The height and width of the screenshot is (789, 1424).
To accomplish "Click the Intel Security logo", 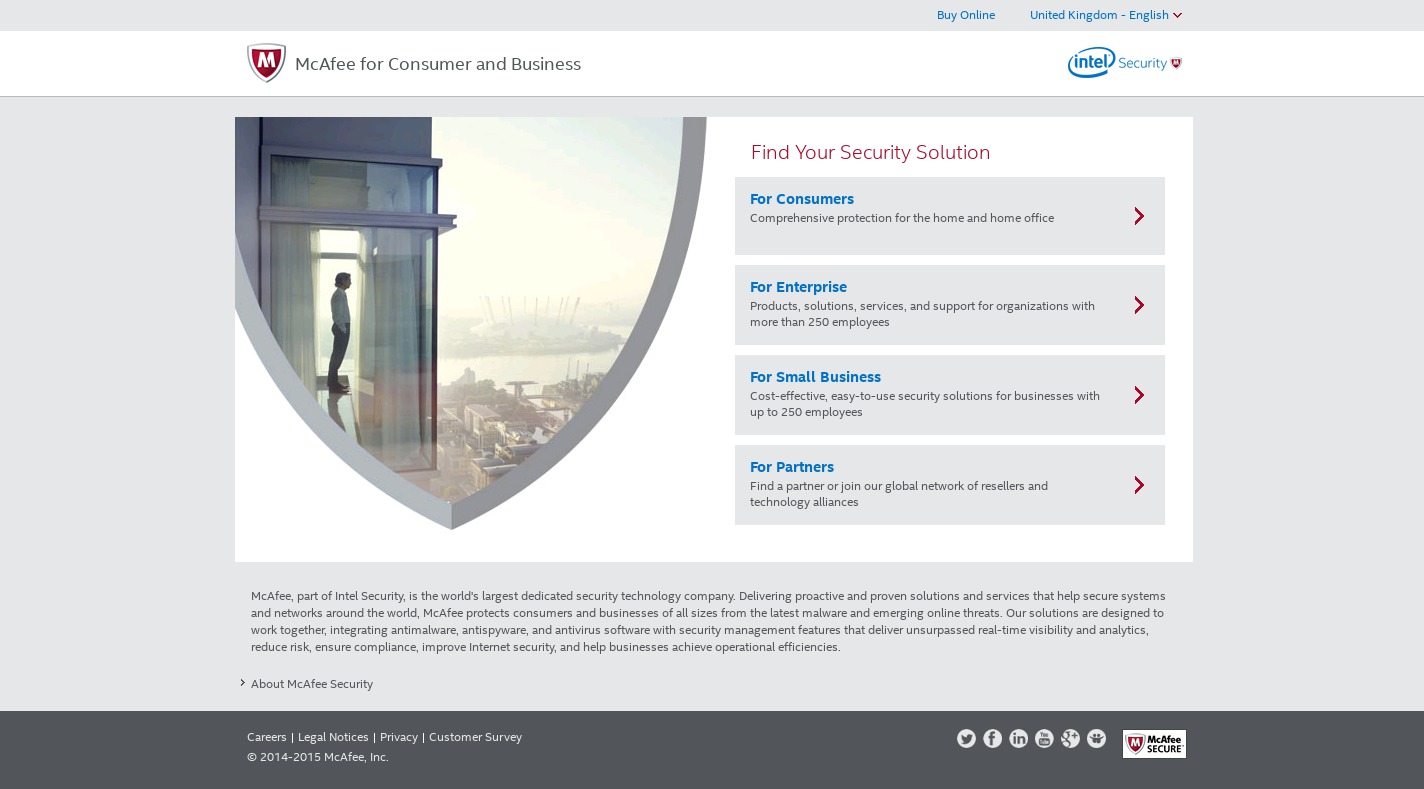I will 1125,62.
